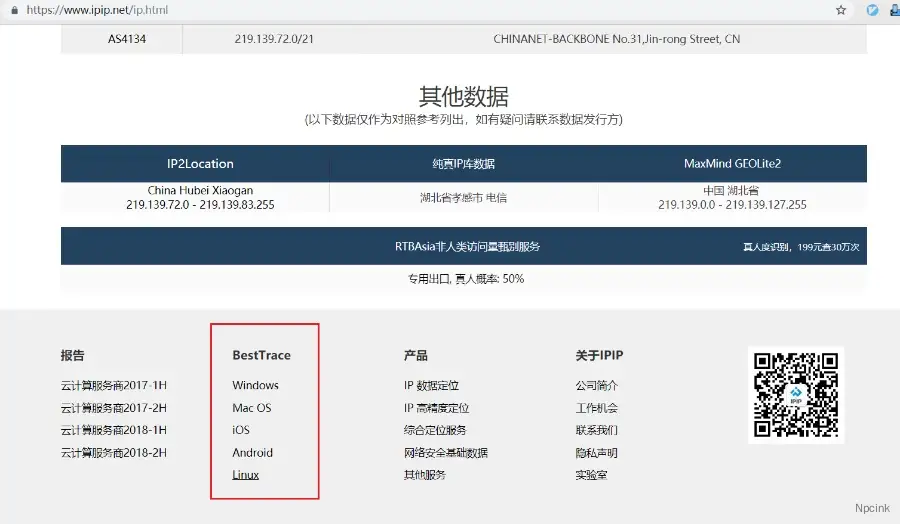Click the 纯真IP库数据 column header
The image size is (900, 524).
[463, 164]
